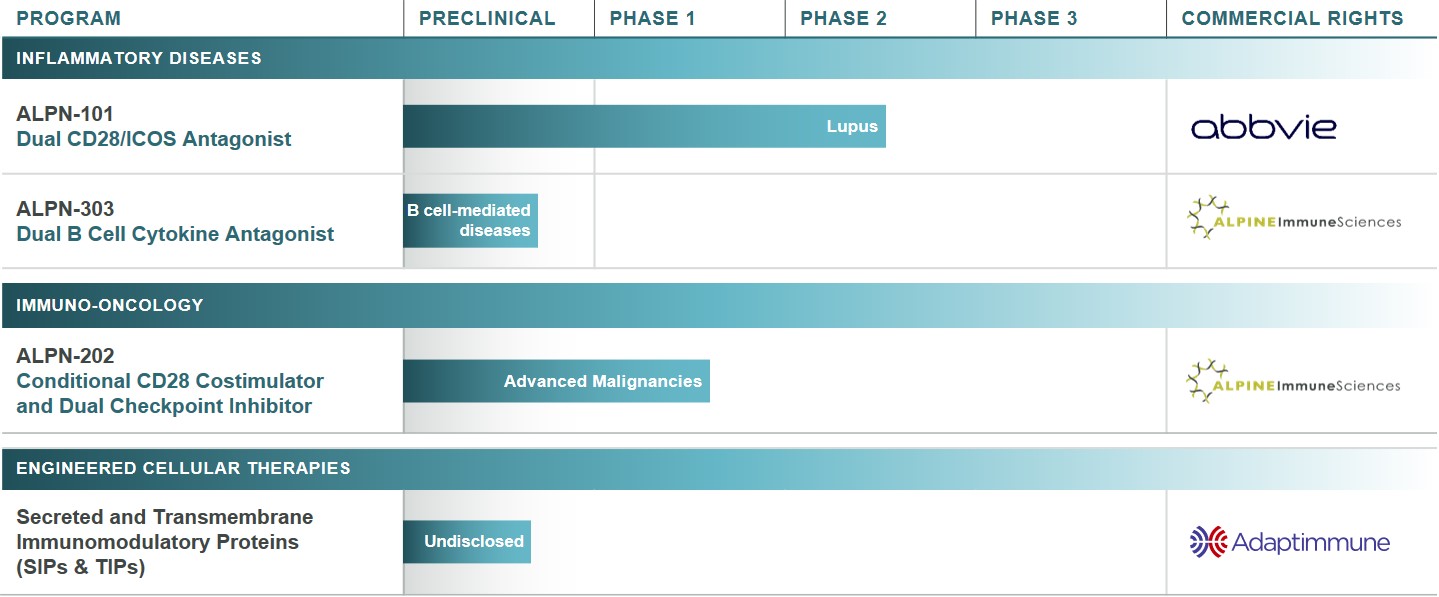Screen dimensions: 1439x597
Task: Select the Phase 3 column header
Action: [x=1034, y=19]
